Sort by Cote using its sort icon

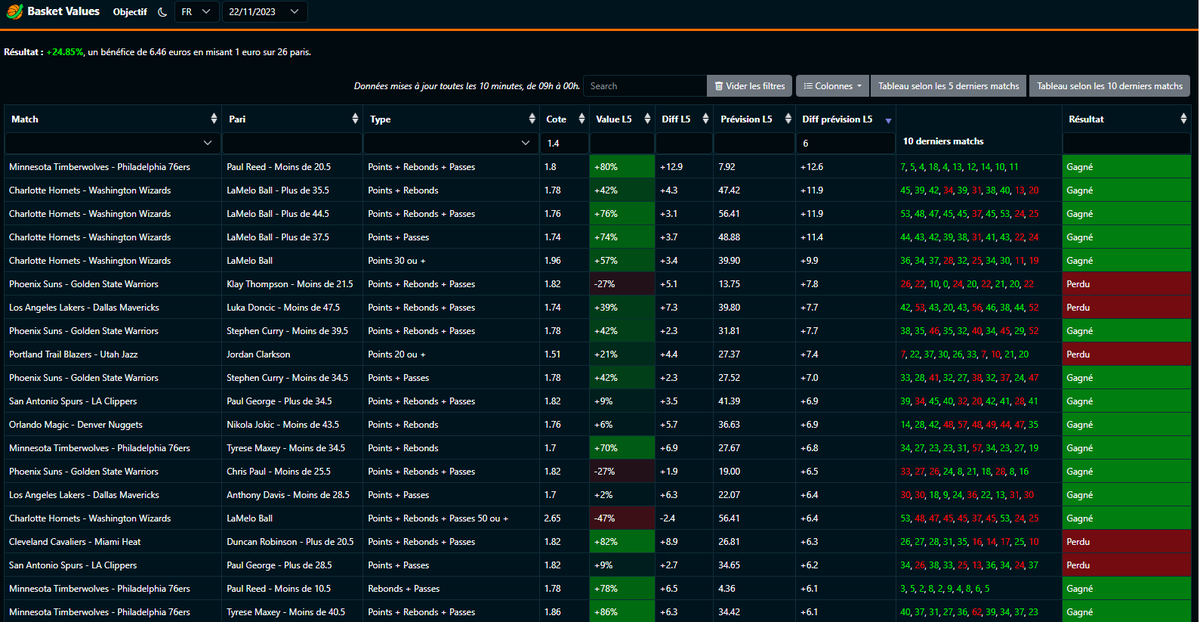(580, 119)
